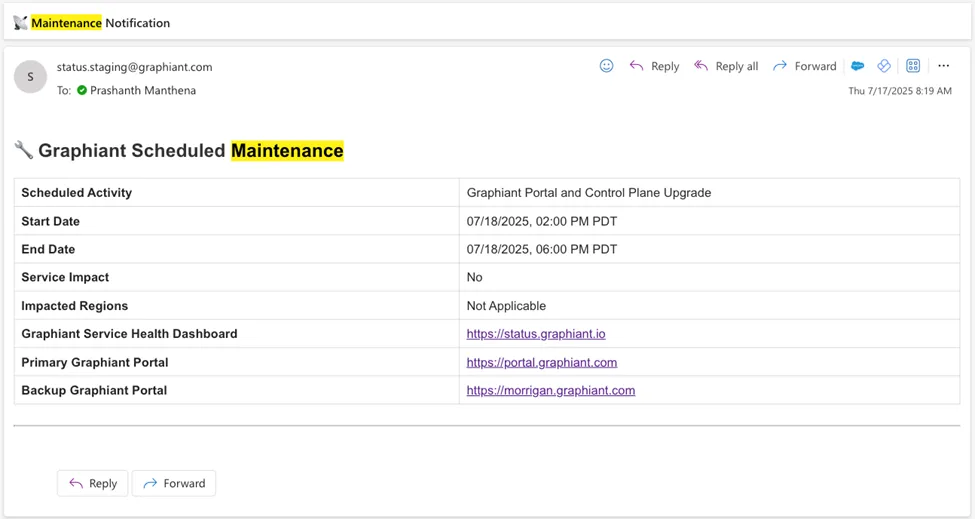Click the sender avatar with letter S
The width and height of the screenshot is (975, 519).
click(30, 77)
